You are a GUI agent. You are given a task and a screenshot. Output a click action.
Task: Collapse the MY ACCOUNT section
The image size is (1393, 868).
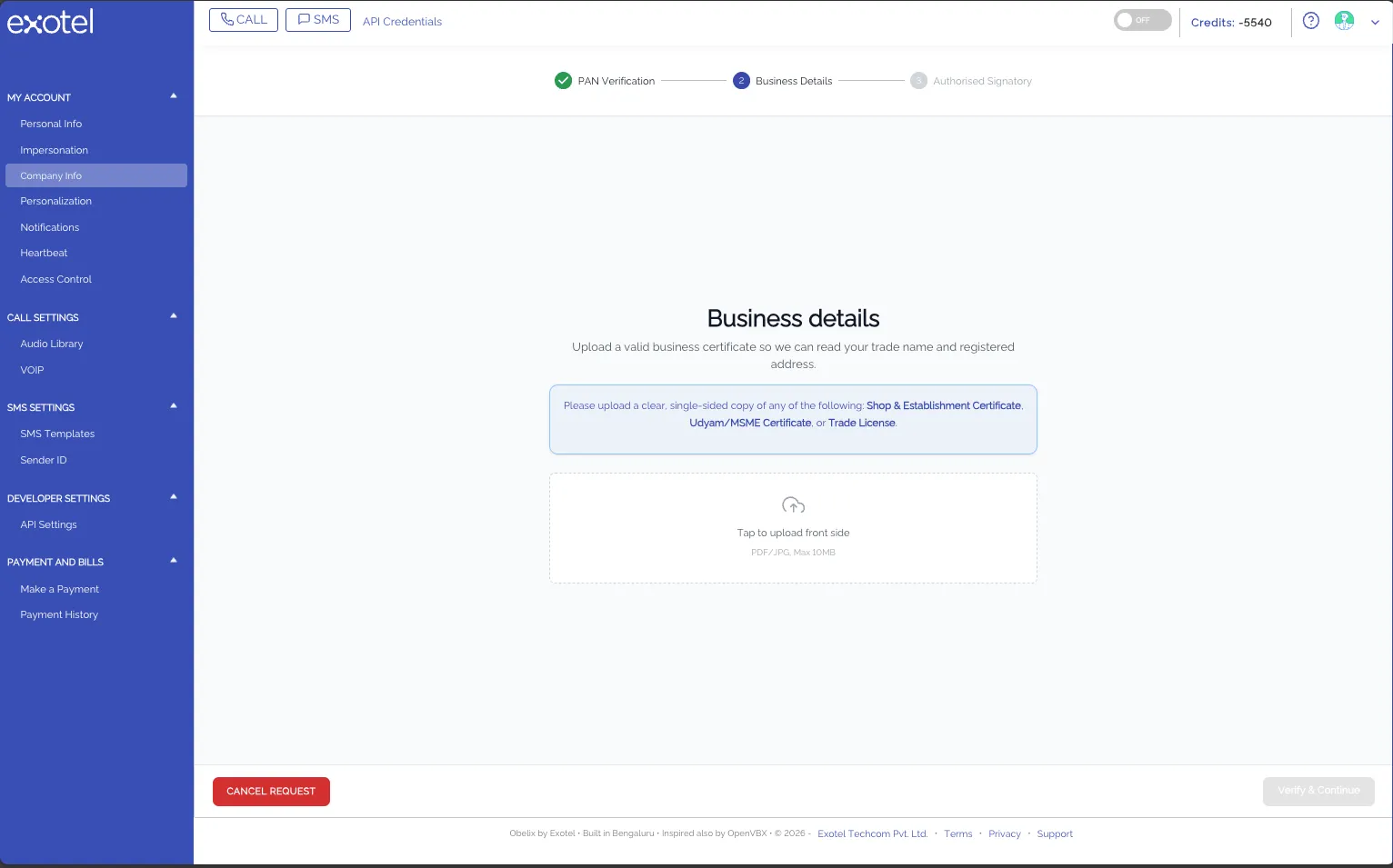click(x=174, y=96)
